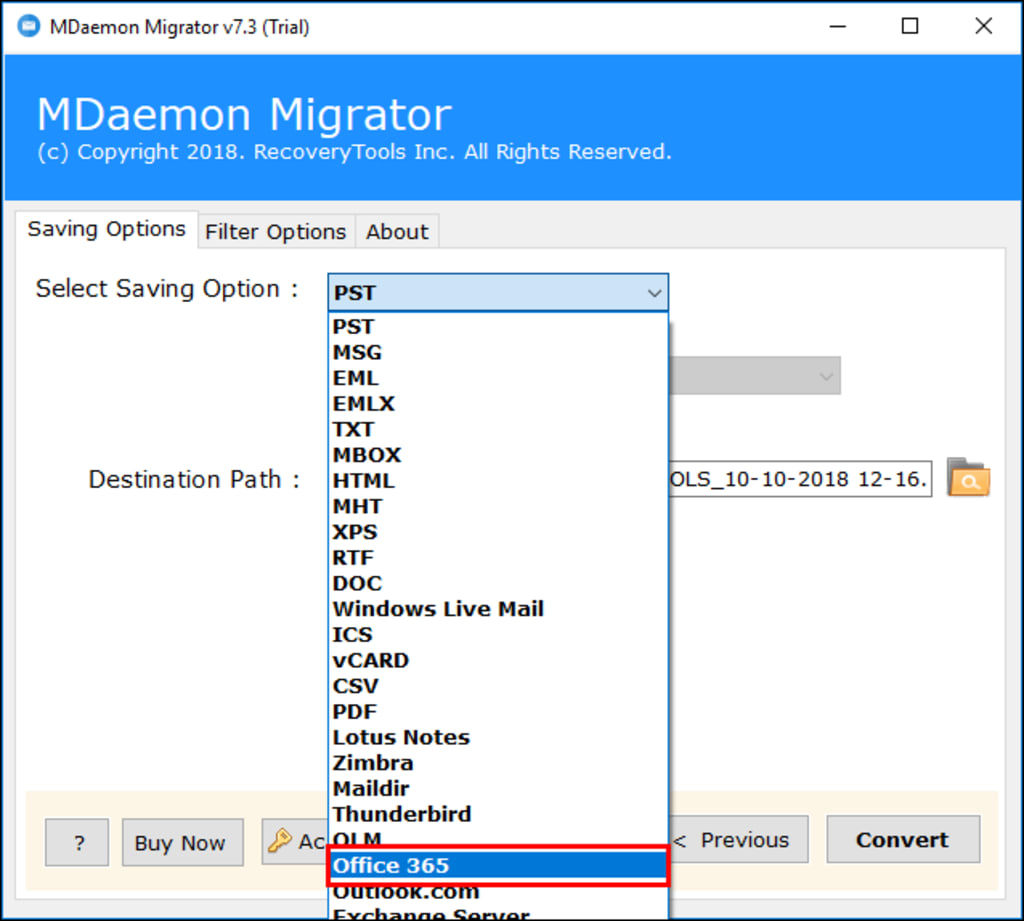Pick MBOX as the saving option

coord(498,455)
